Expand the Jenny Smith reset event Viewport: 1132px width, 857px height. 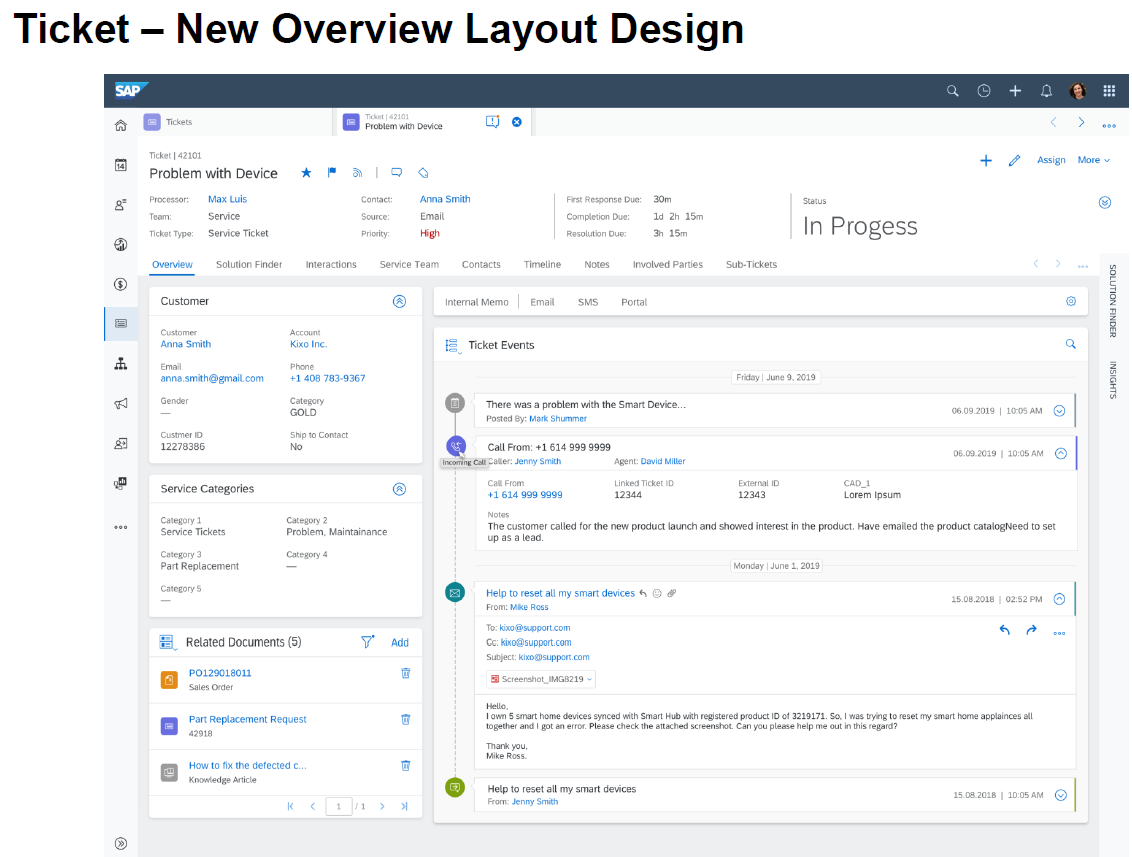[1061, 795]
